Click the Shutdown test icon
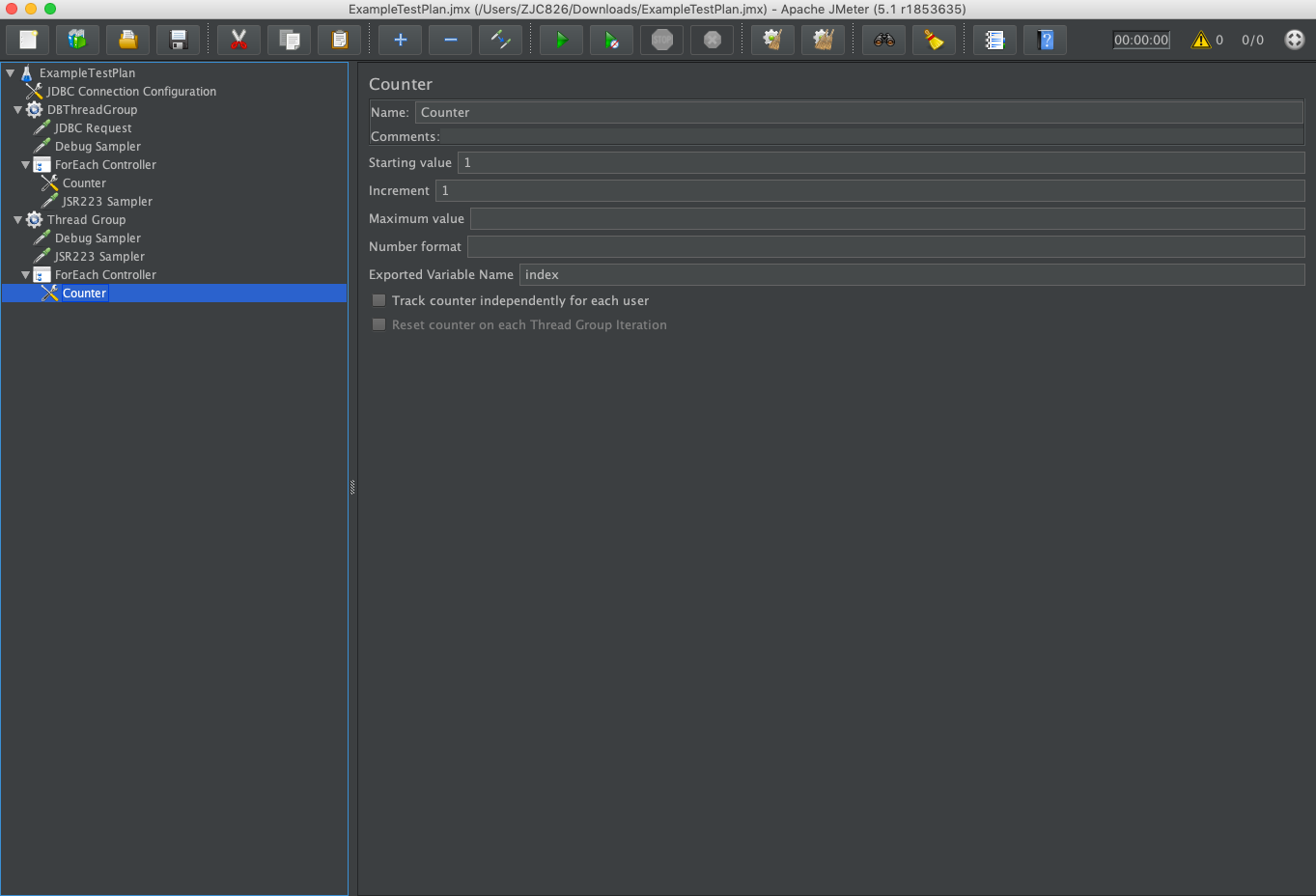The image size is (1316, 896). pyautogui.click(x=712, y=40)
